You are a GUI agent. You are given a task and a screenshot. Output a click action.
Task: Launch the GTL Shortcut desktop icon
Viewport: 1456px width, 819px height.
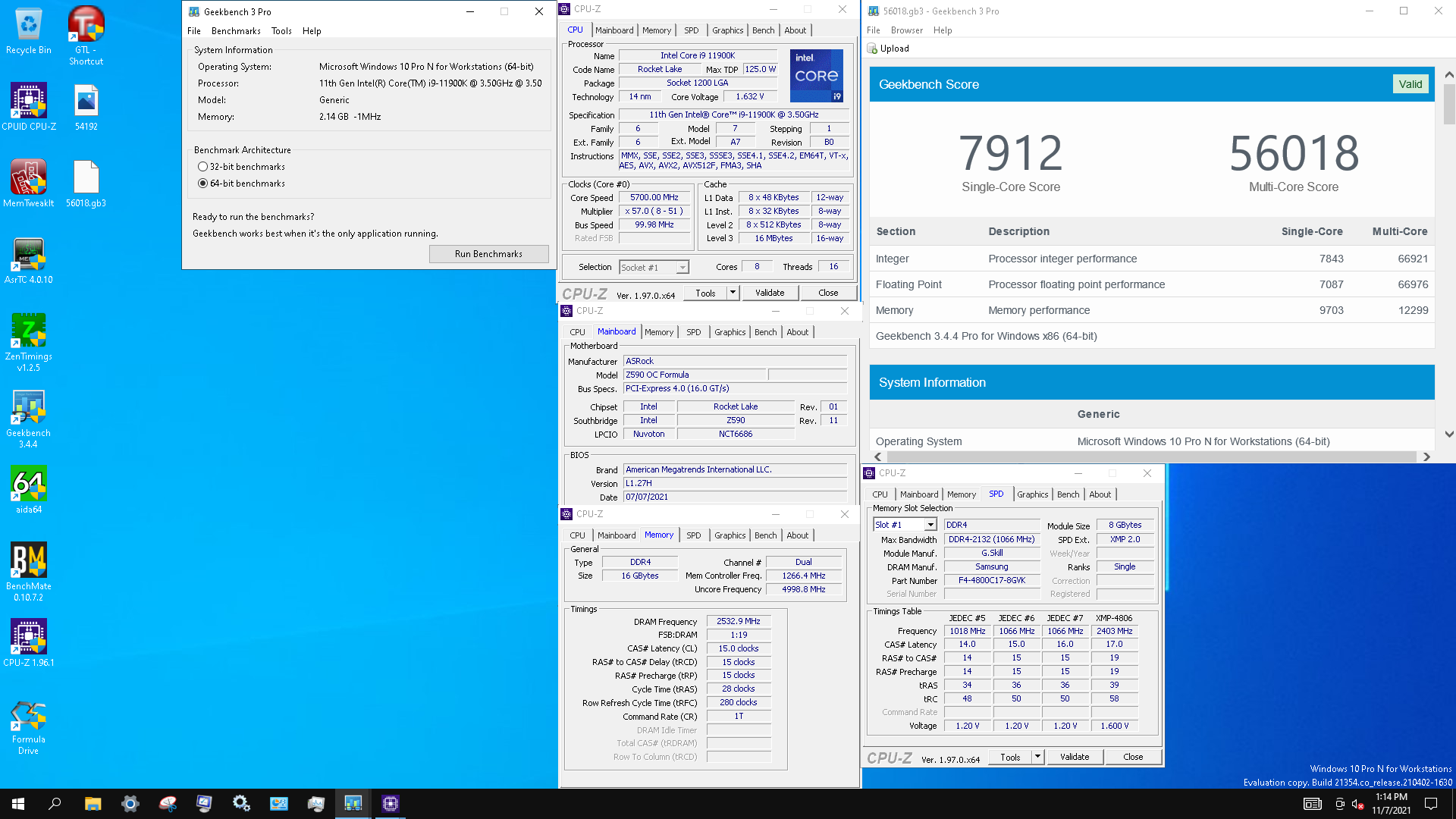(x=86, y=35)
